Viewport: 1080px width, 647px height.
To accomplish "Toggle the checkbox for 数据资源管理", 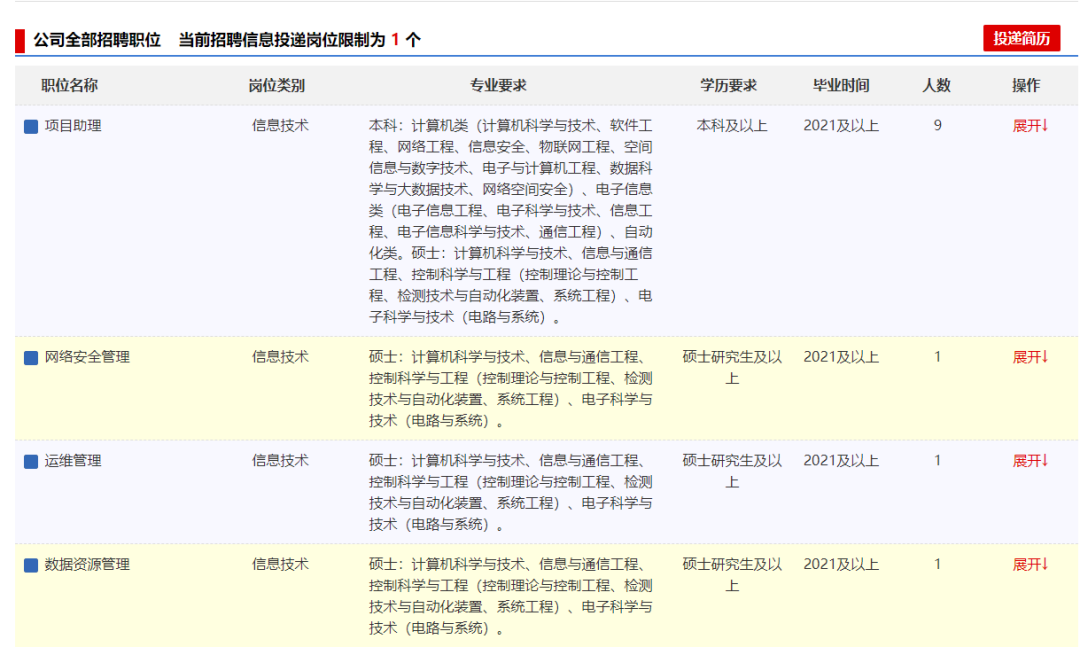I will 31,566.
